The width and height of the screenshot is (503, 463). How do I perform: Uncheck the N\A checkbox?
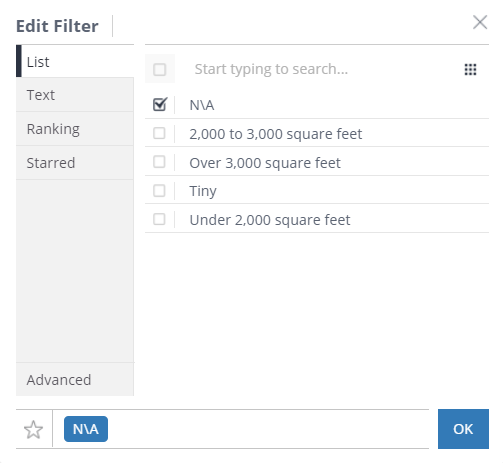(160, 104)
